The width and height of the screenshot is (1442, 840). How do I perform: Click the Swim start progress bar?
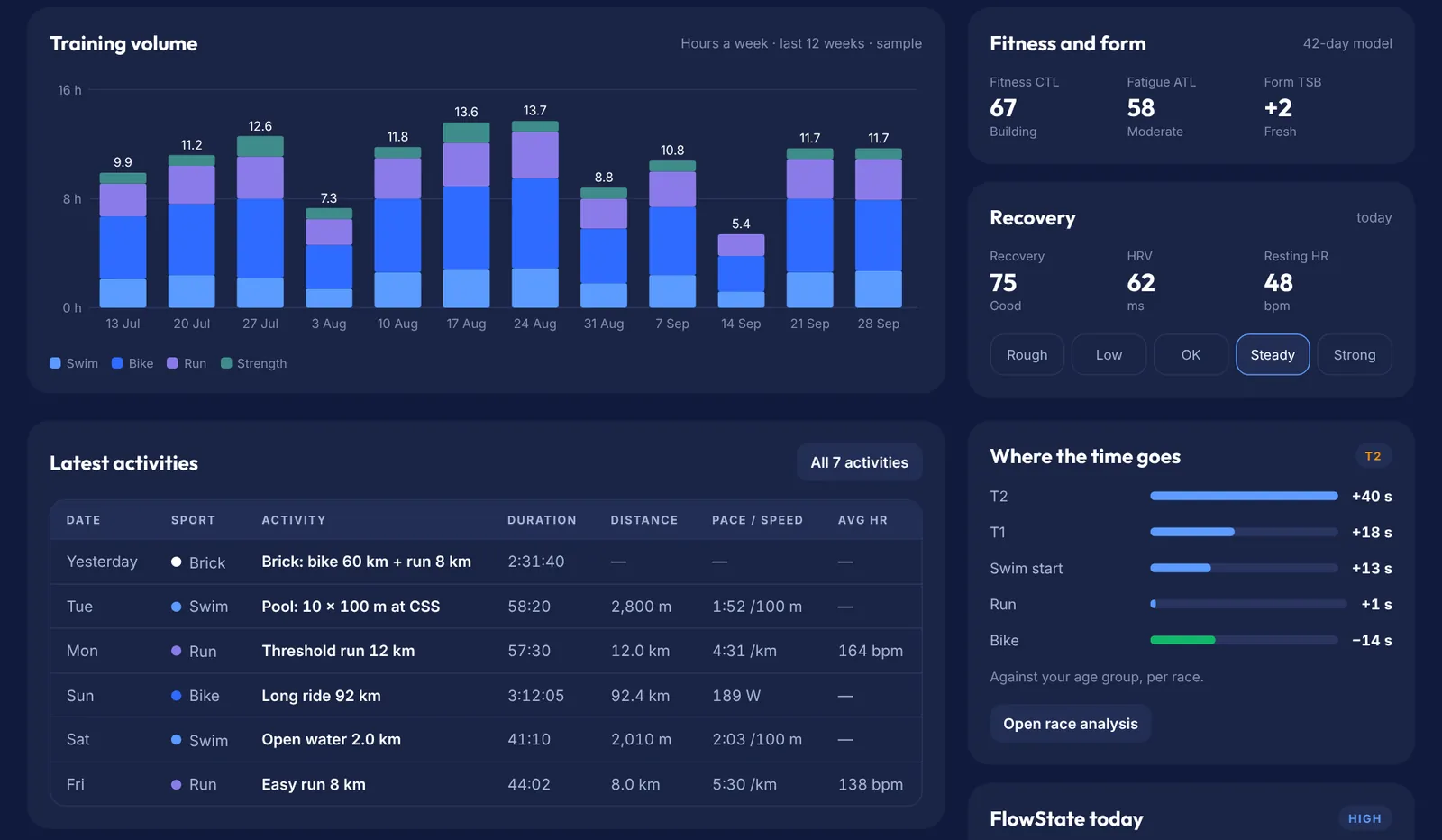point(1244,568)
